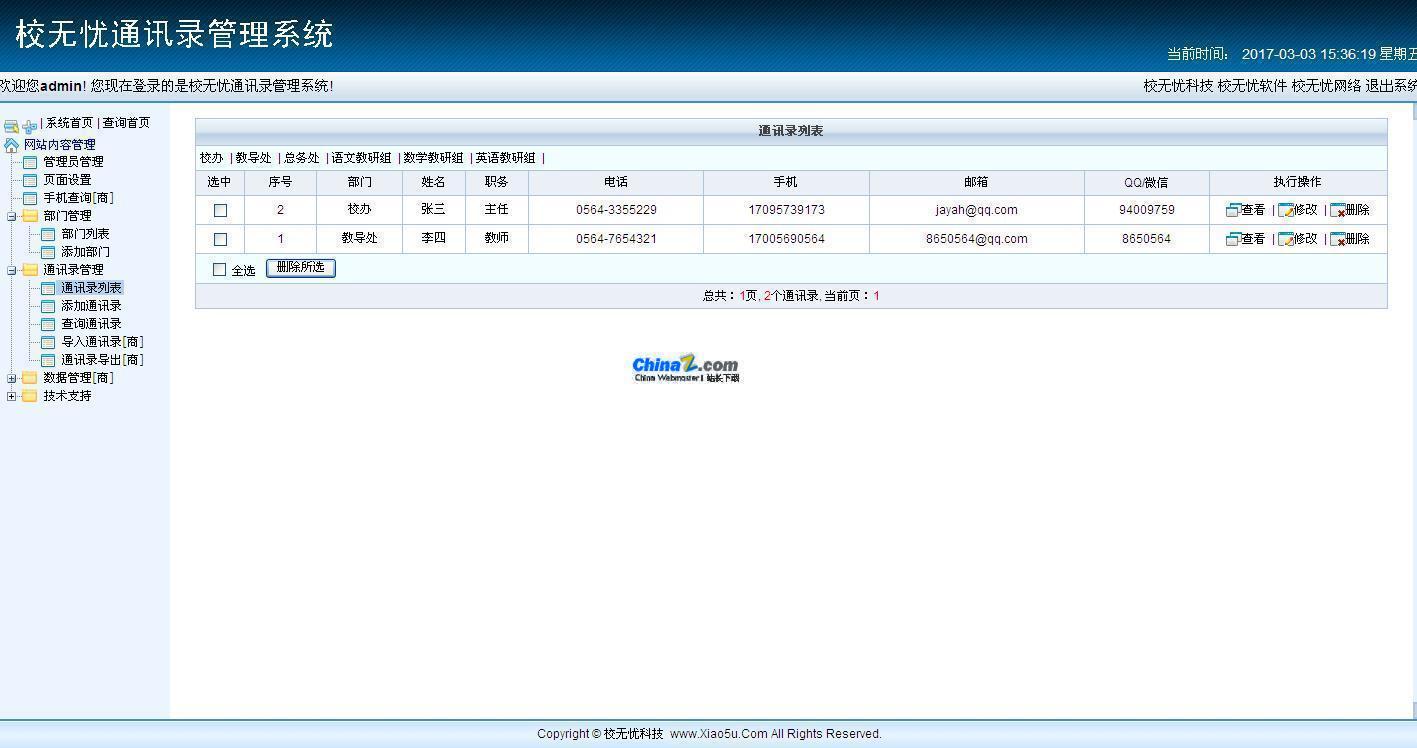
Task: Open 添加通讯录 in the sidebar tree
Action: coord(91,306)
